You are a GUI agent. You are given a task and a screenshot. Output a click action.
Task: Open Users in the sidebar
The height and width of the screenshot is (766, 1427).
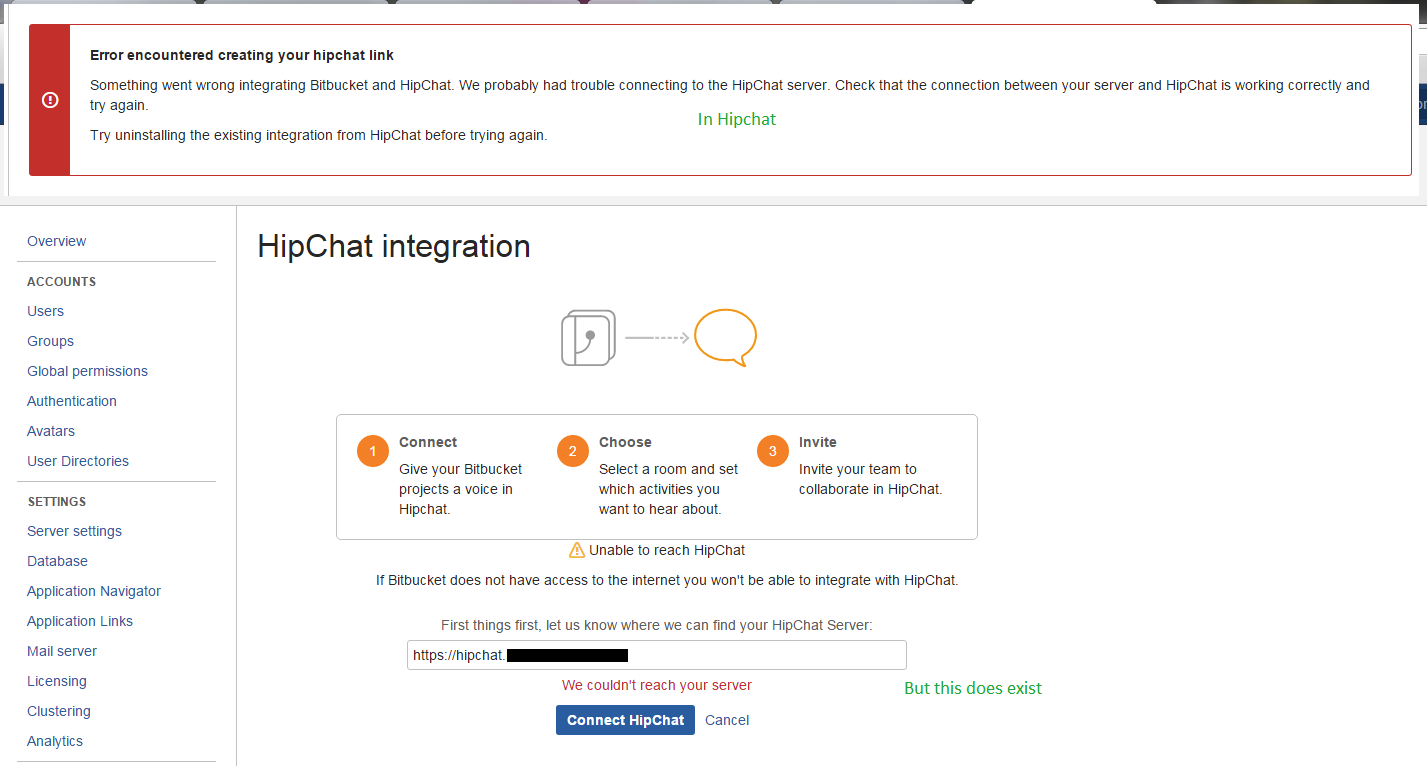pyautogui.click(x=46, y=311)
